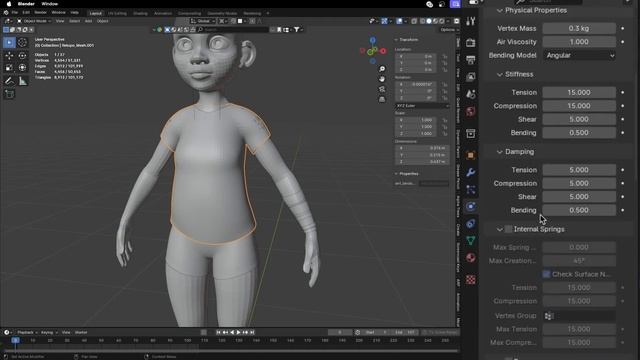
Task: Toggle X-ray view button
Action: coord(414,21)
